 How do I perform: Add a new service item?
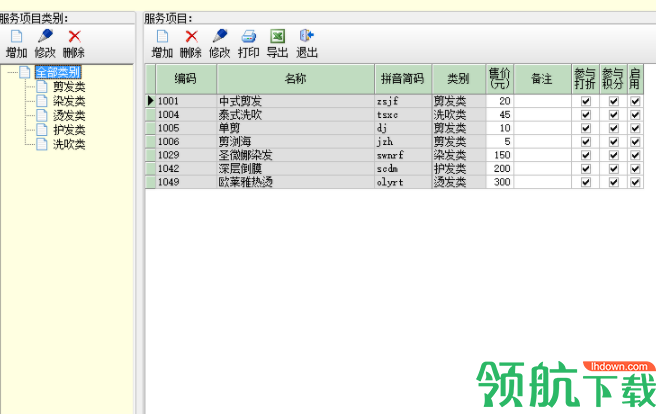click(x=162, y=43)
